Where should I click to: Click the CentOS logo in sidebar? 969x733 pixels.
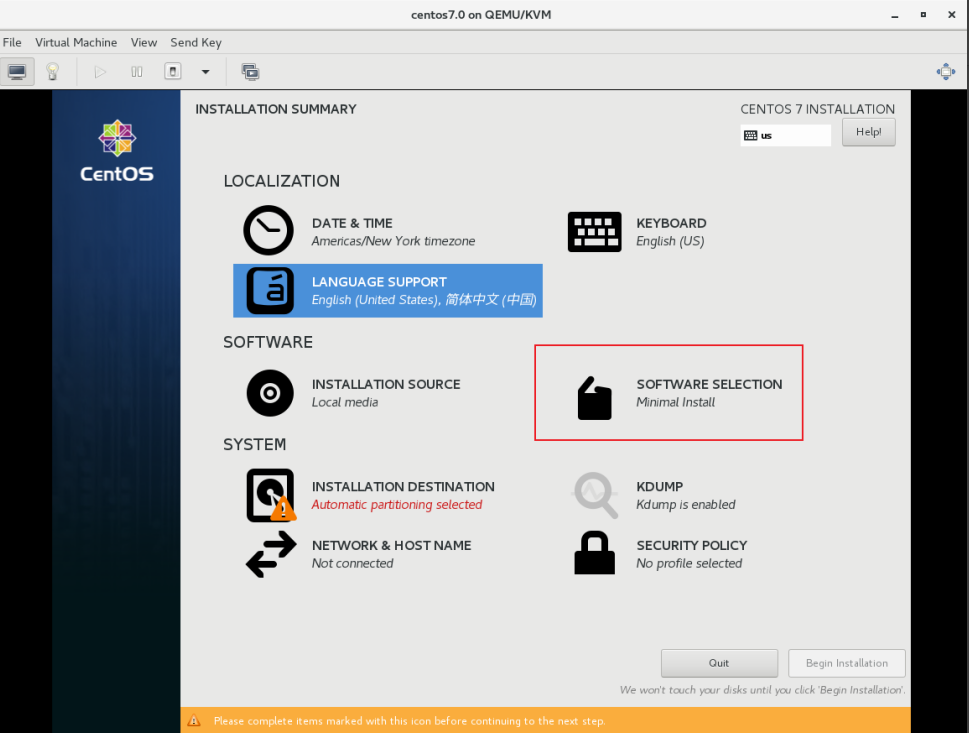click(x=117, y=151)
